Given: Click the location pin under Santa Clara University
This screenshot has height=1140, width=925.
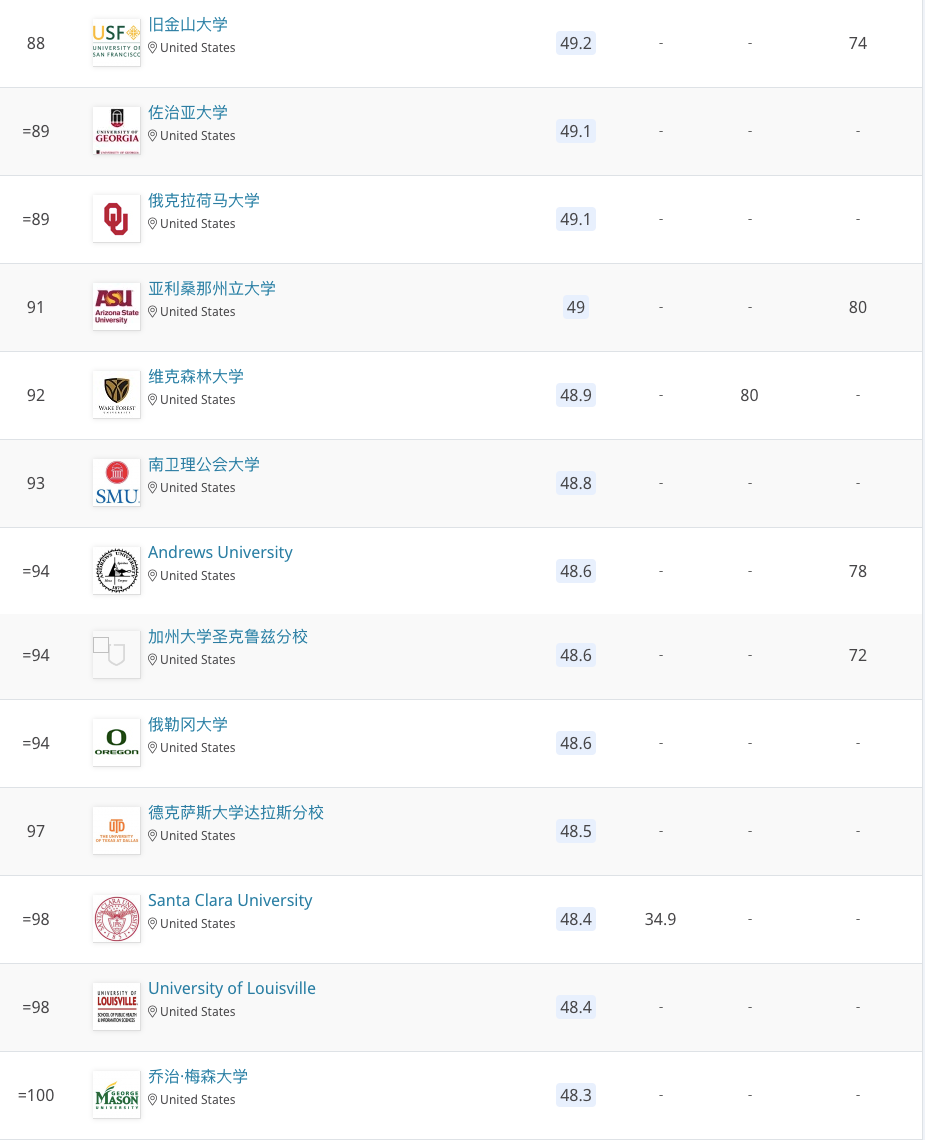Looking at the screenshot, I should (153, 924).
